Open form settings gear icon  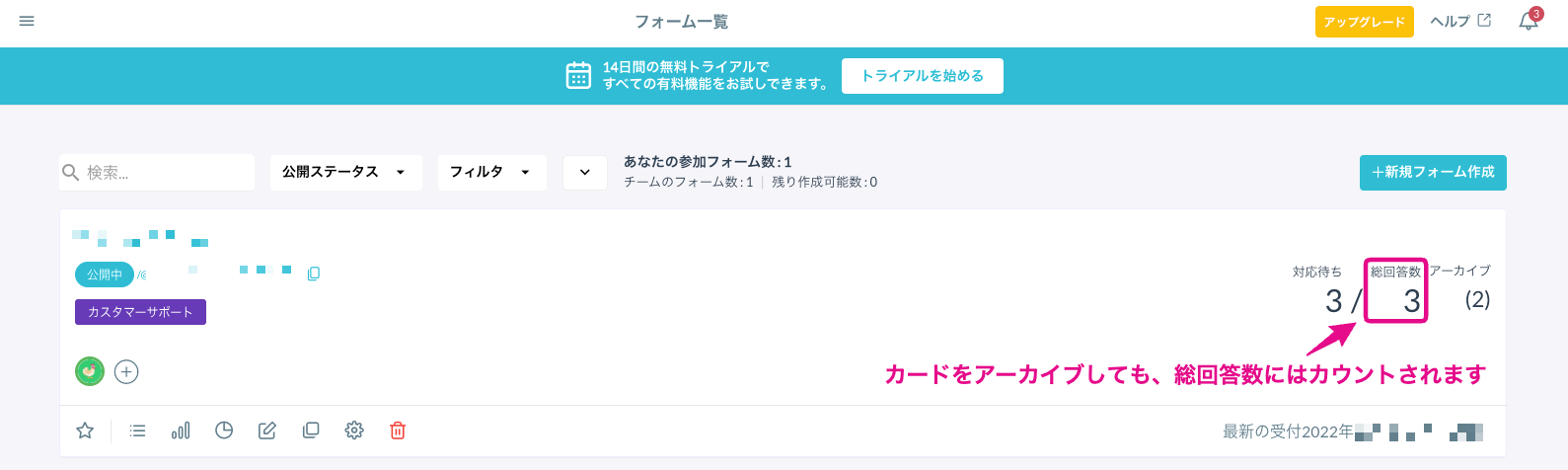pyautogui.click(x=354, y=431)
